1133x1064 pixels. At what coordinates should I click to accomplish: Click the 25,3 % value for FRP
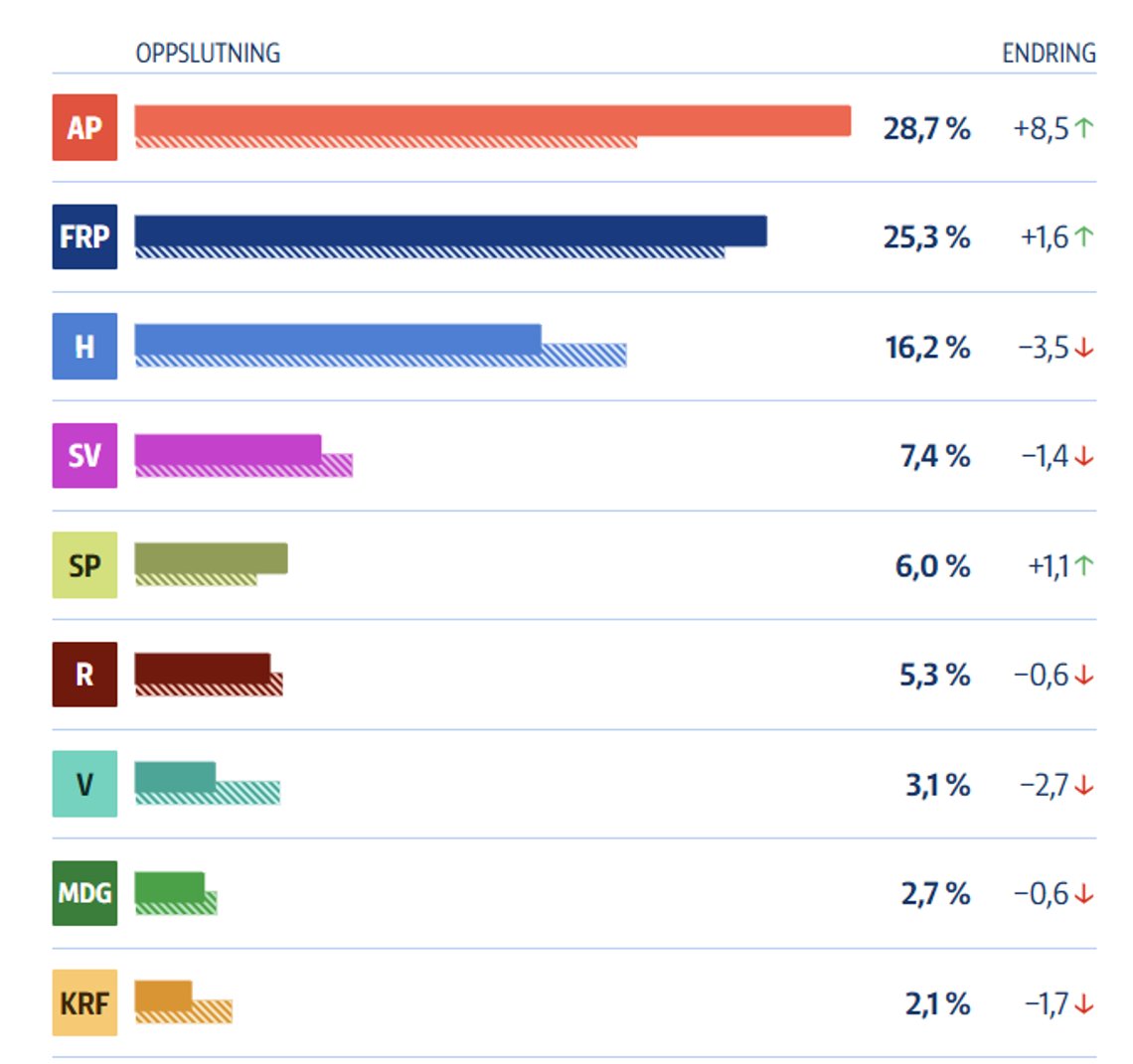click(x=927, y=236)
